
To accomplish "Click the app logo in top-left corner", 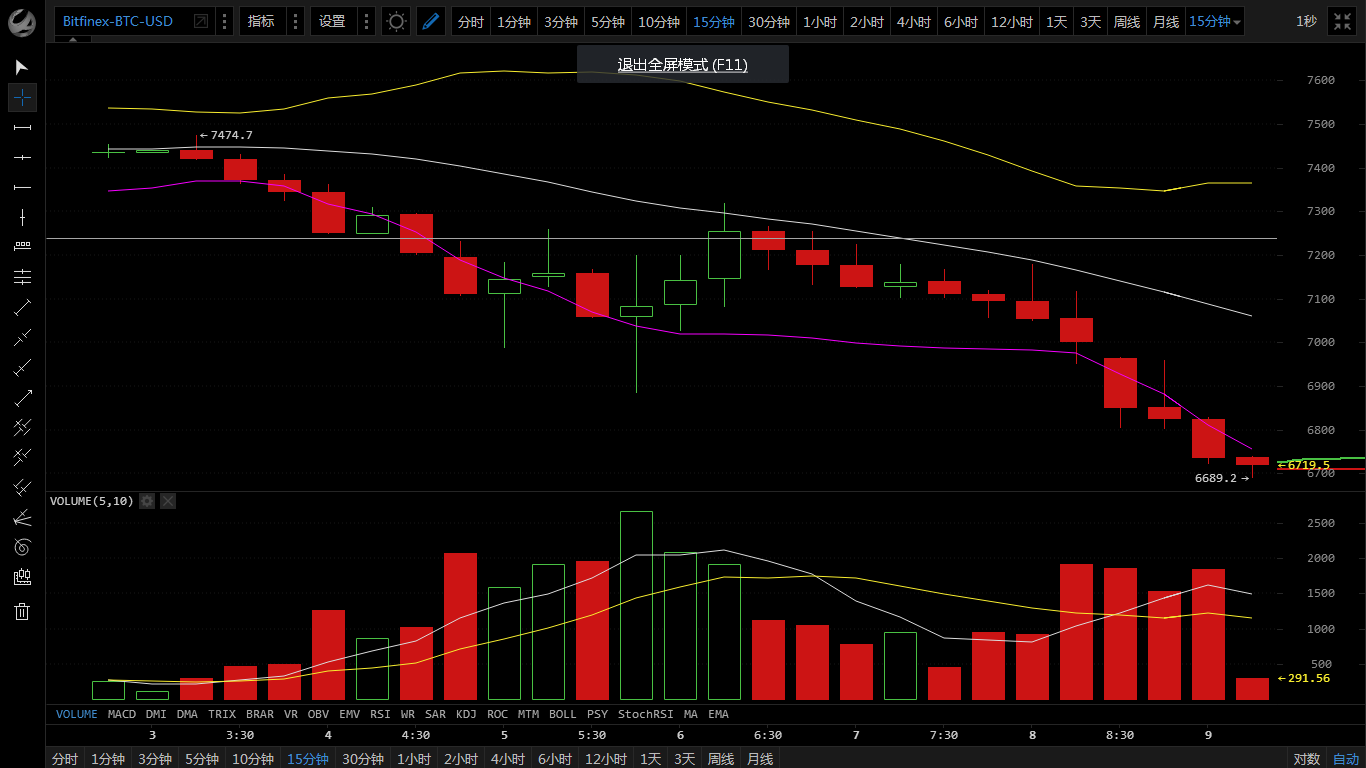I will click(22, 21).
